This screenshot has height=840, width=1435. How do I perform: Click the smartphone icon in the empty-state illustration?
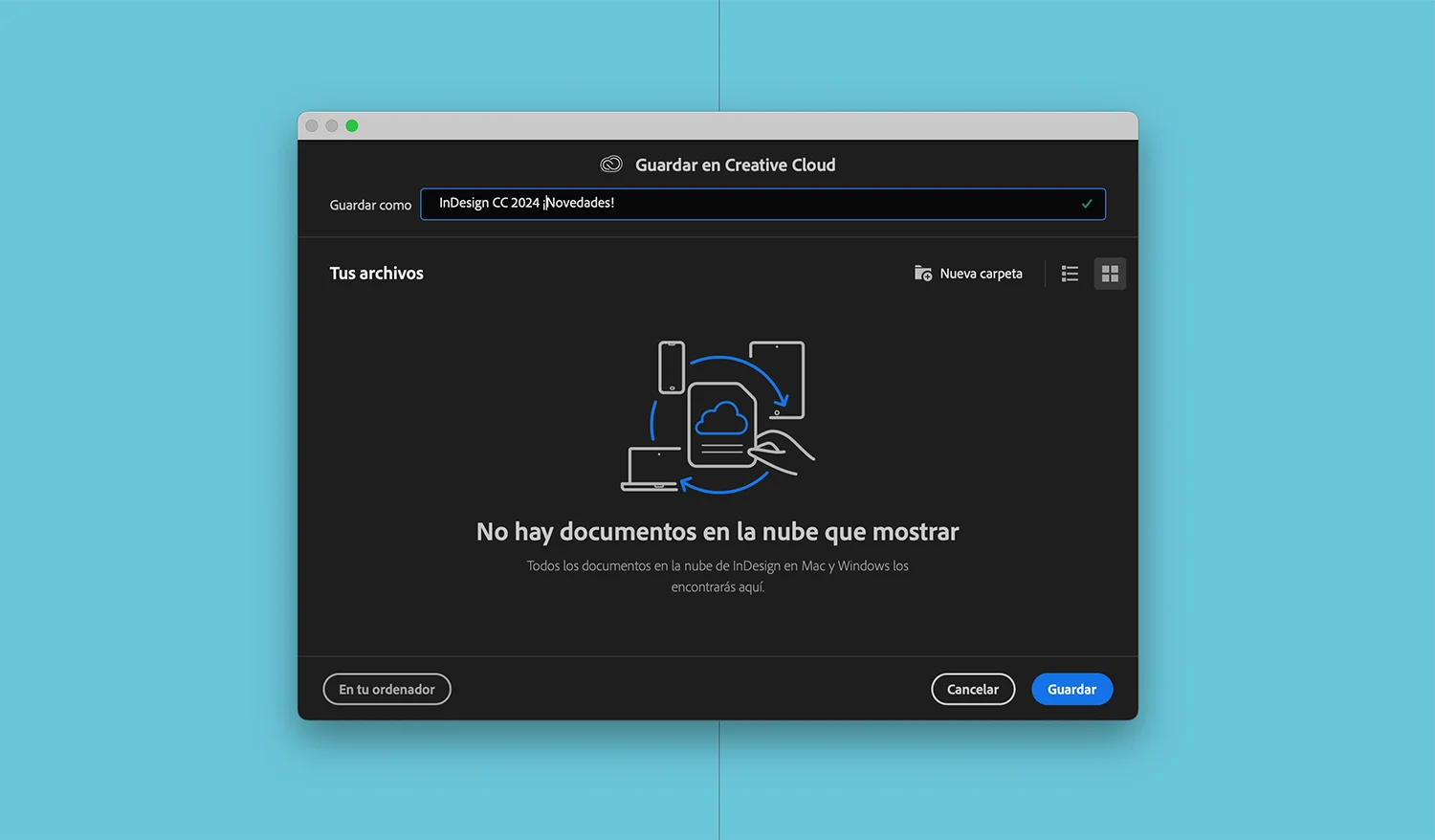tap(670, 368)
